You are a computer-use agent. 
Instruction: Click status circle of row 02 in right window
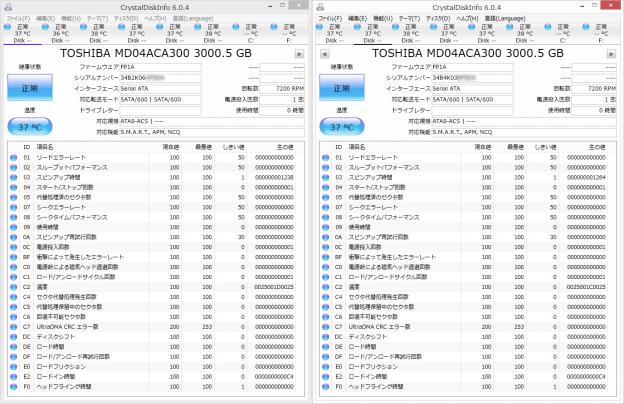coord(326,168)
